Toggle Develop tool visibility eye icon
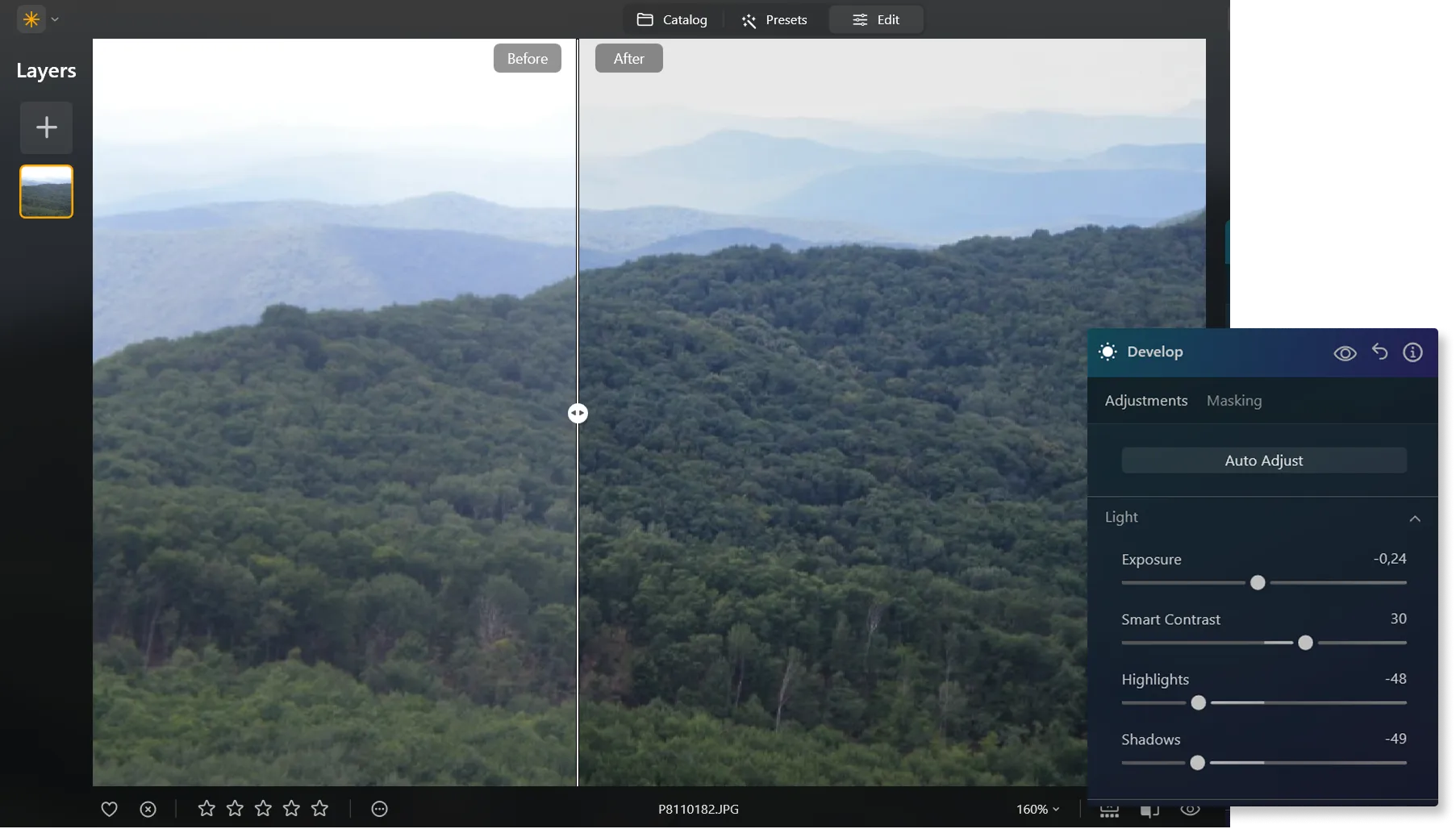This screenshot has width=1456, height=829. pos(1345,353)
